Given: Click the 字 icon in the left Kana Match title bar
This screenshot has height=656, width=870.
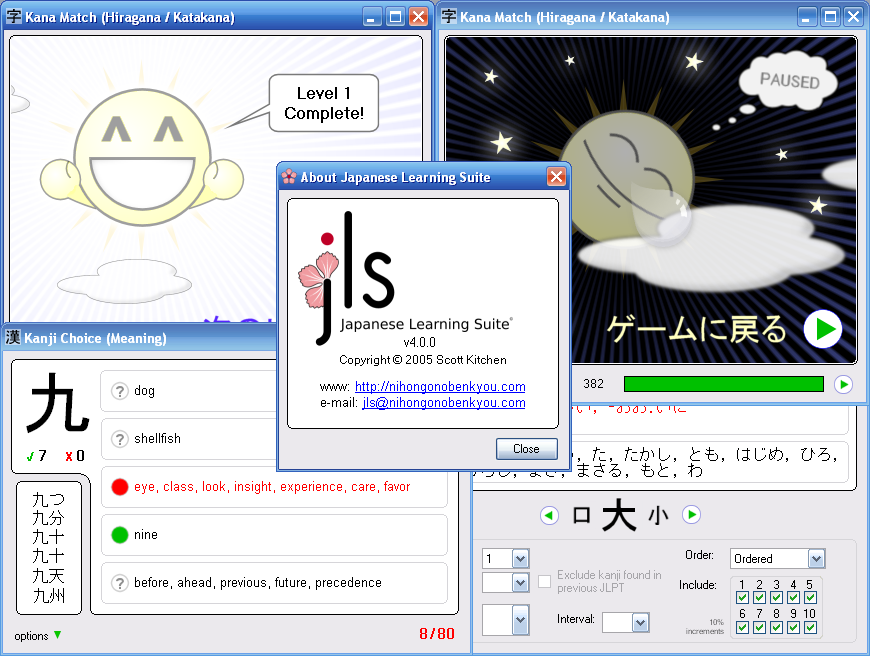Looking at the screenshot, I should [14, 17].
